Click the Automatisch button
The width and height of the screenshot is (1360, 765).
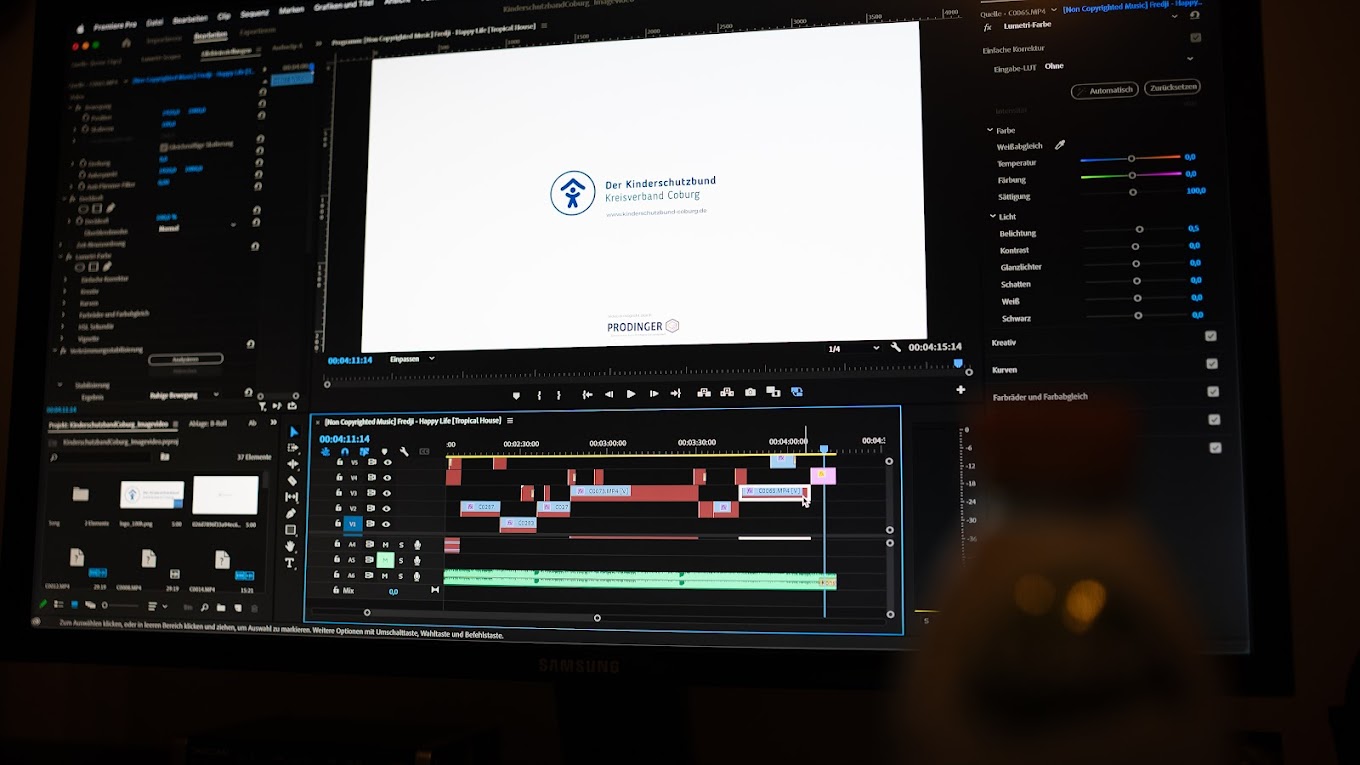tap(1105, 90)
